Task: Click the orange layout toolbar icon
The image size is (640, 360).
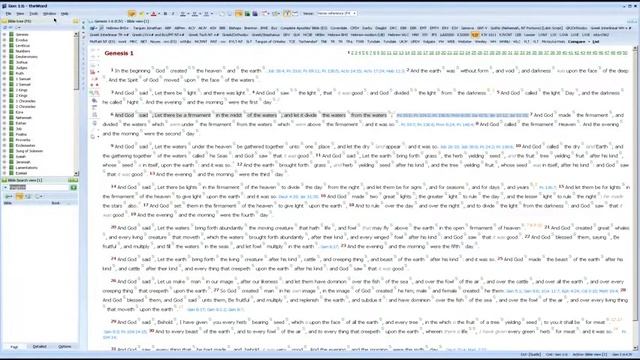Action: click(x=239, y=13)
